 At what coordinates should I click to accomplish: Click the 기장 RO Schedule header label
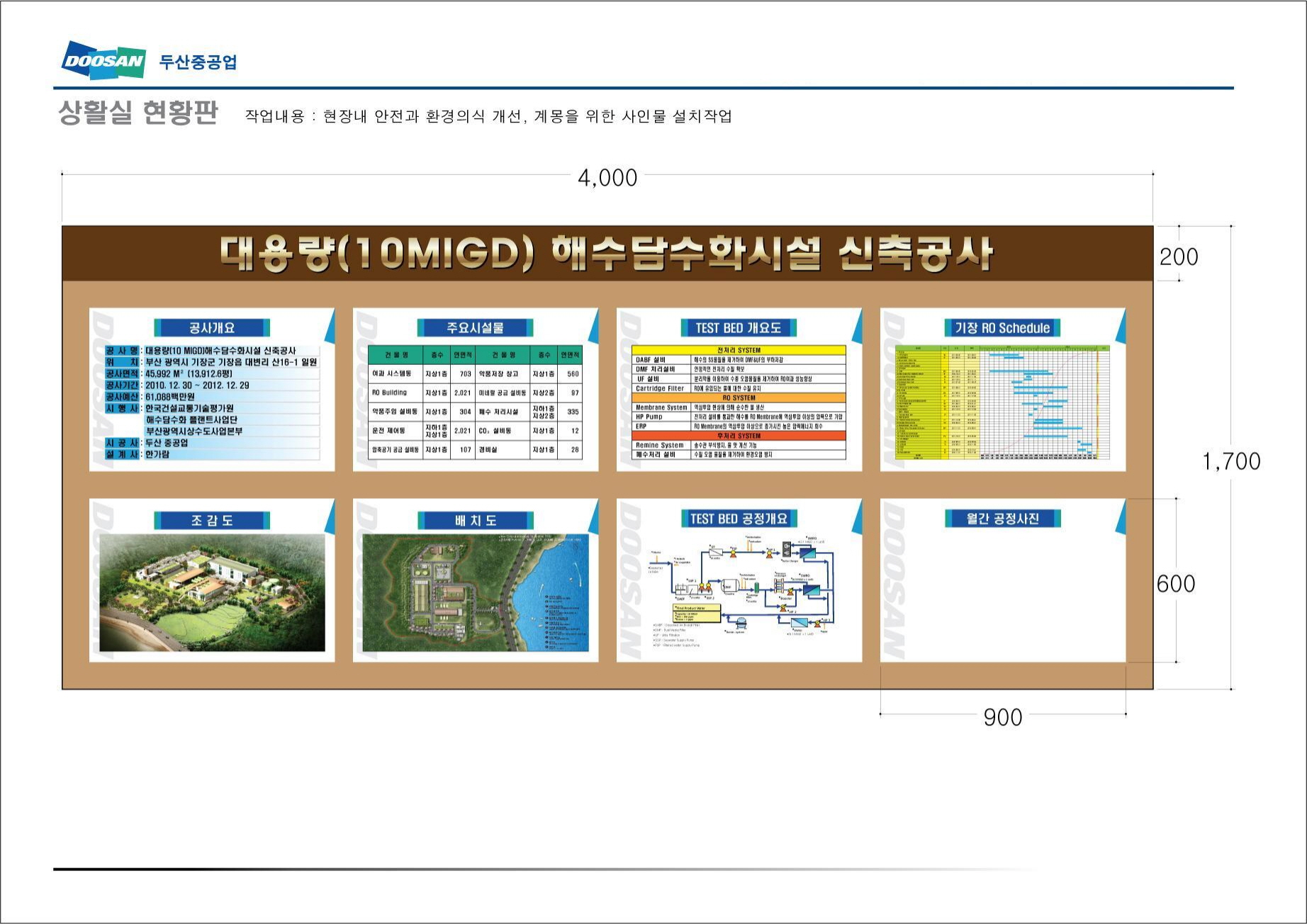pyautogui.click(x=1002, y=328)
